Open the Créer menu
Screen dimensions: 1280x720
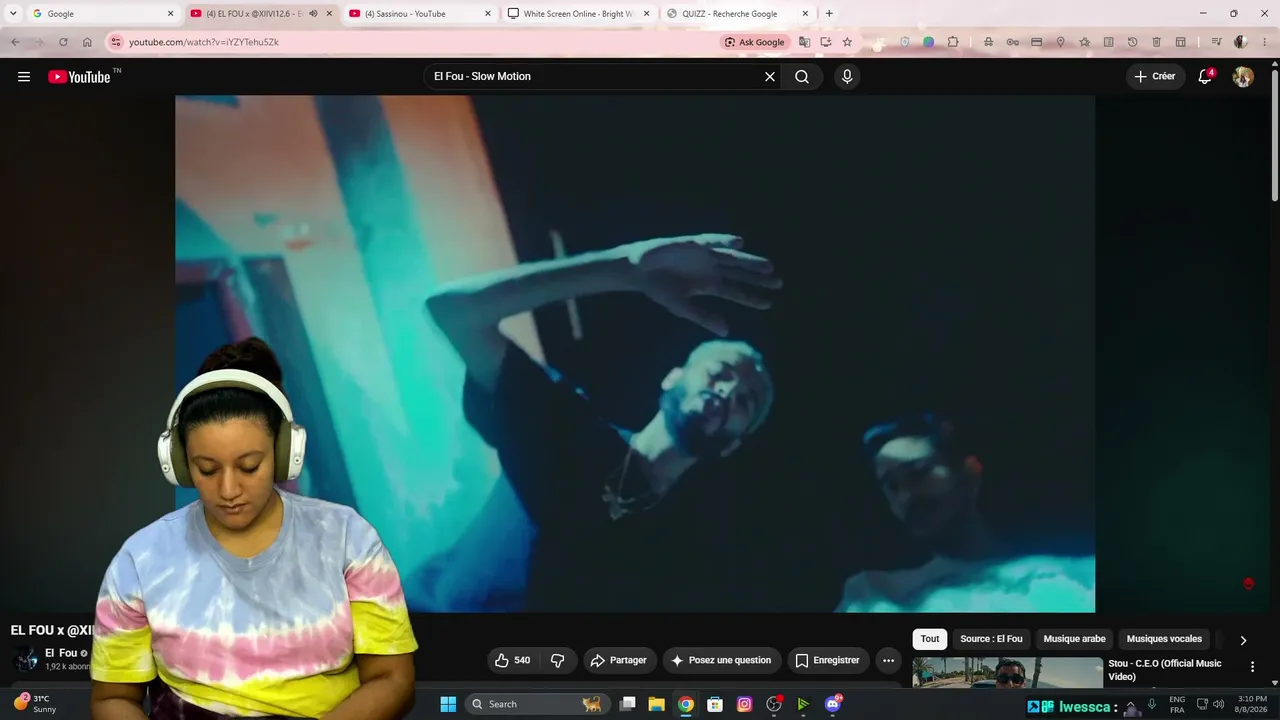[1156, 77]
